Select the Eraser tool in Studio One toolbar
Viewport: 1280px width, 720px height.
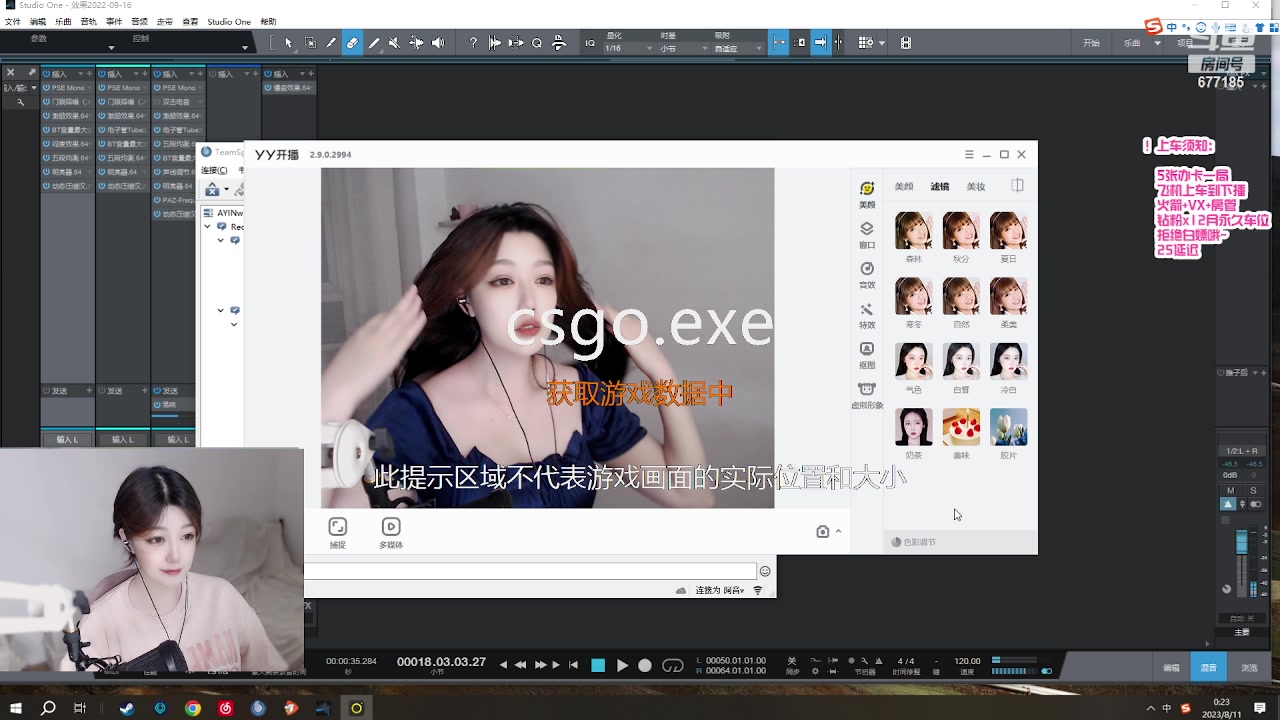(x=352, y=43)
